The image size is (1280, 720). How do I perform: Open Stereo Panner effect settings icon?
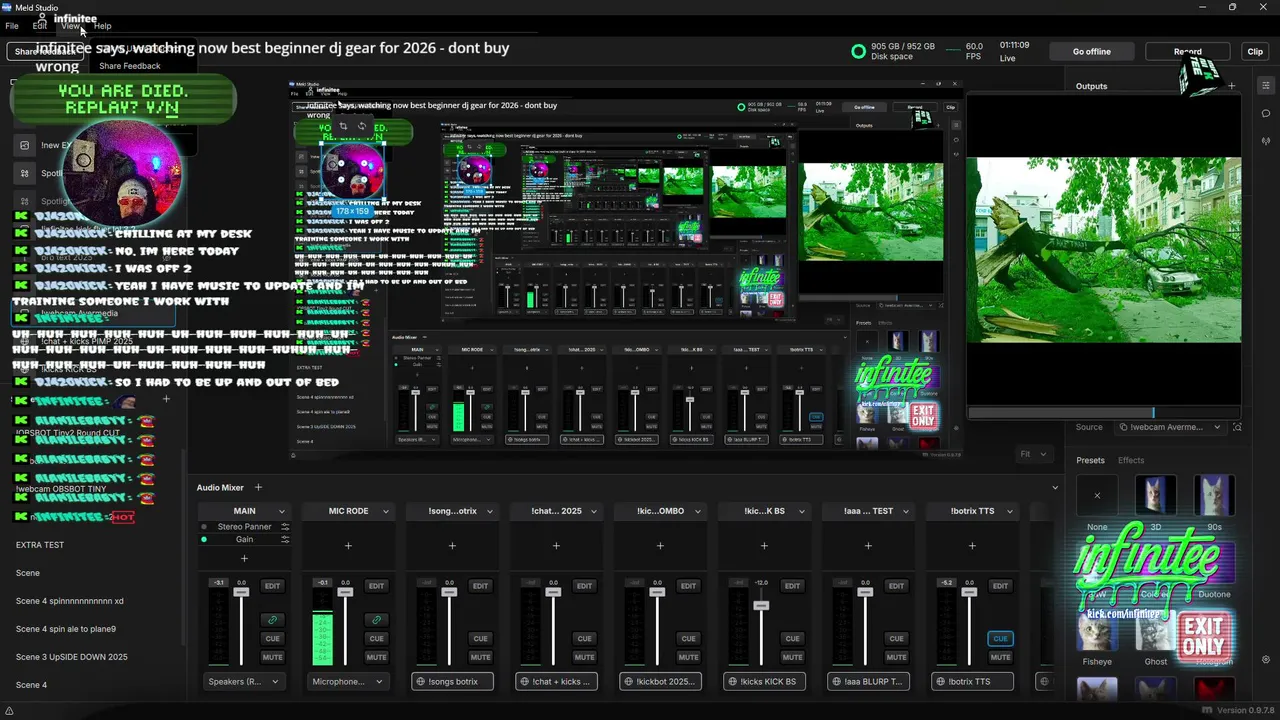tap(285, 527)
